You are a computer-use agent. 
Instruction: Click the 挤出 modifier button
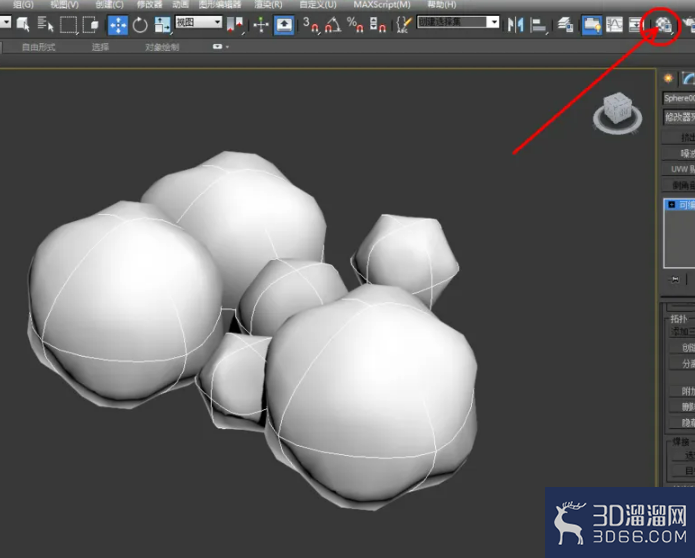(679, 137)
